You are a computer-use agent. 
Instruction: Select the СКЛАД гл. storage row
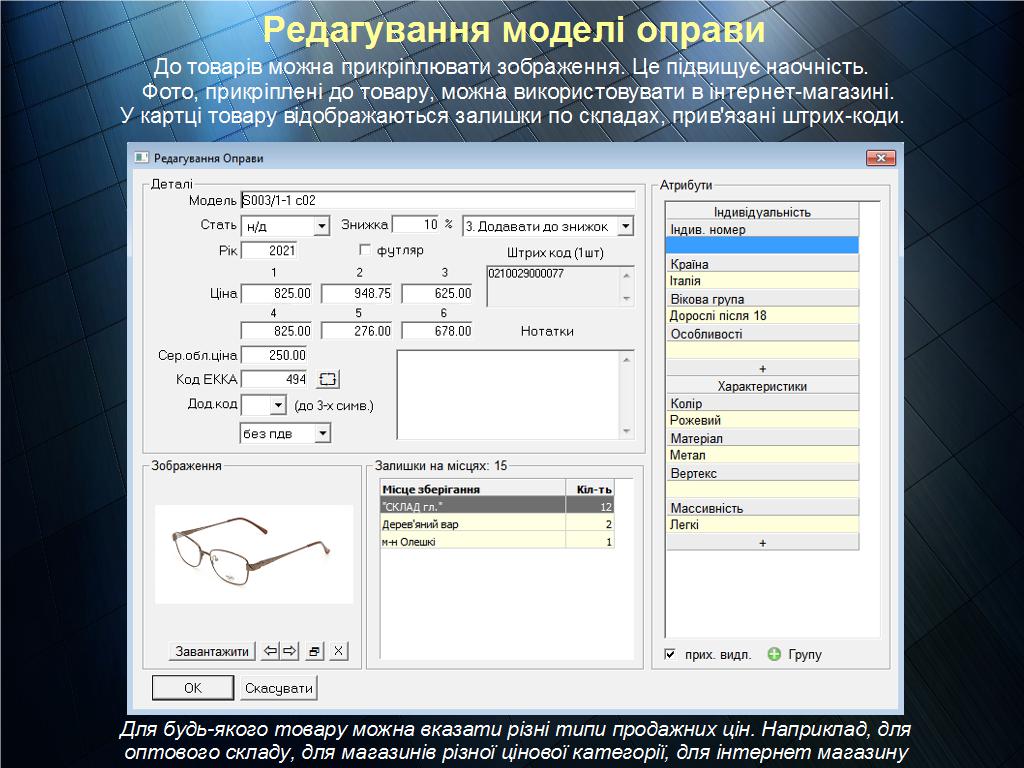470,507
